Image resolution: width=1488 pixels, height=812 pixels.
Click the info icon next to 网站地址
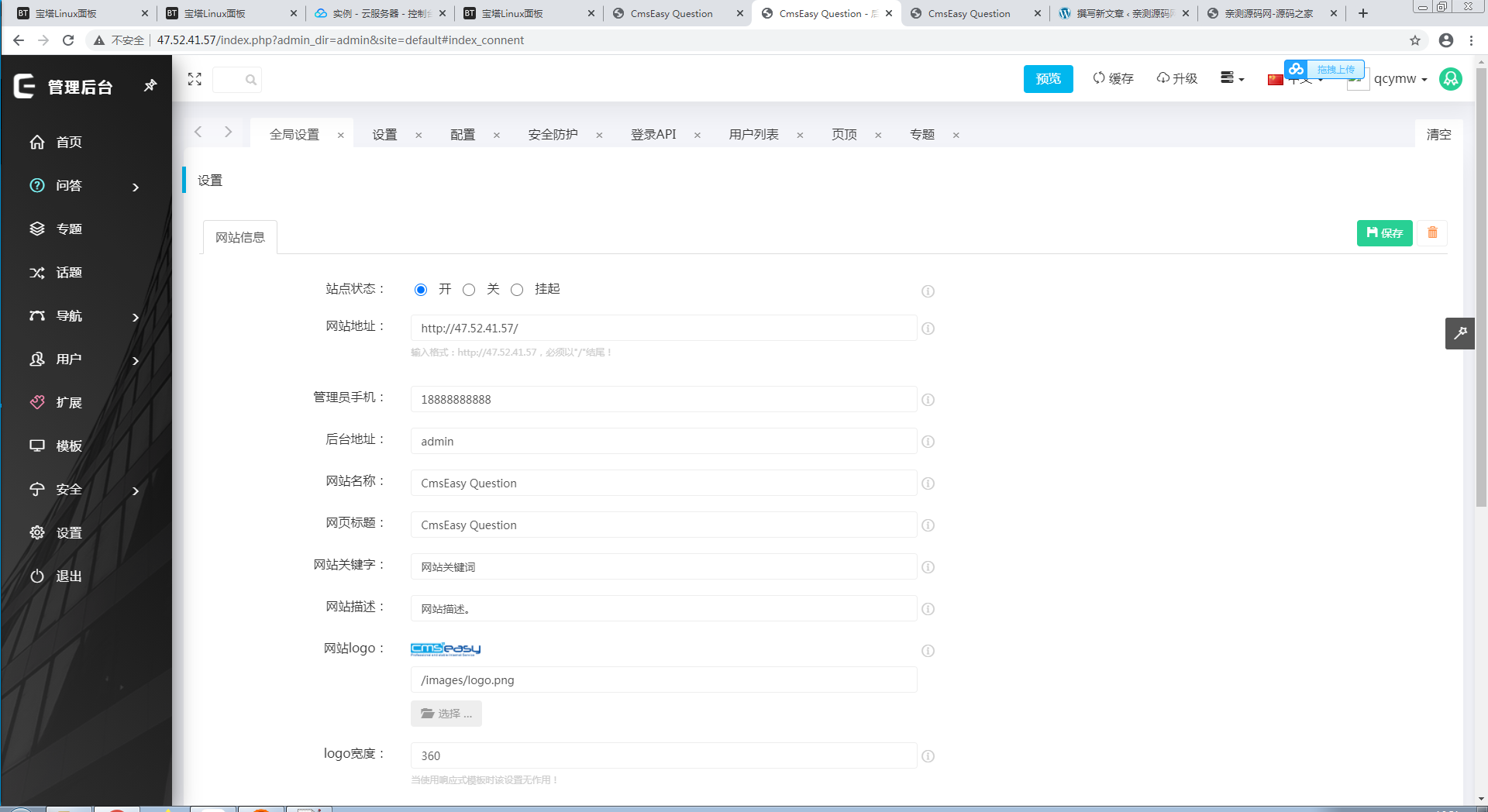click(928, 329)
